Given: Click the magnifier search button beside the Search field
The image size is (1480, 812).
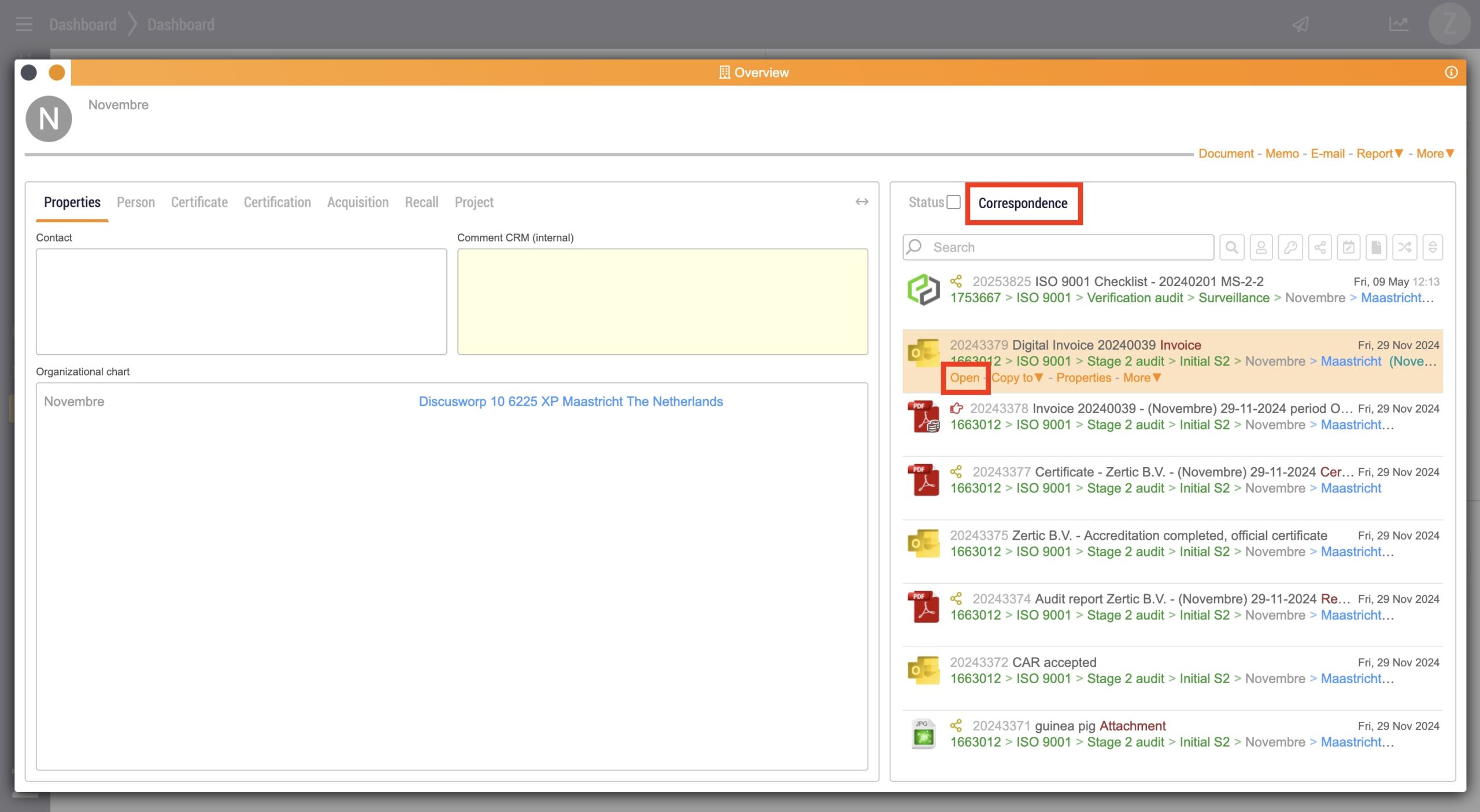Looking at the screenshot, I should point(1231,247).
